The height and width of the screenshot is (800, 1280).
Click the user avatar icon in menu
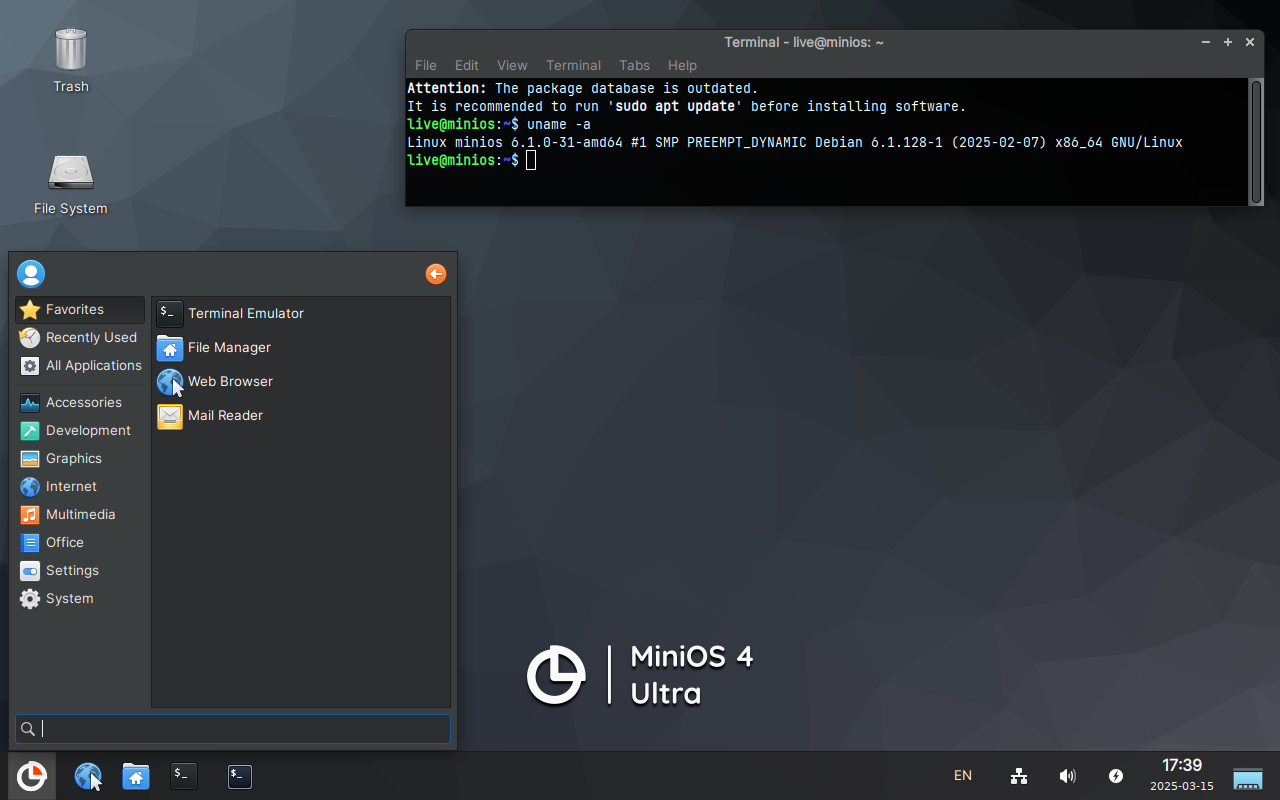tap(31, 274)
